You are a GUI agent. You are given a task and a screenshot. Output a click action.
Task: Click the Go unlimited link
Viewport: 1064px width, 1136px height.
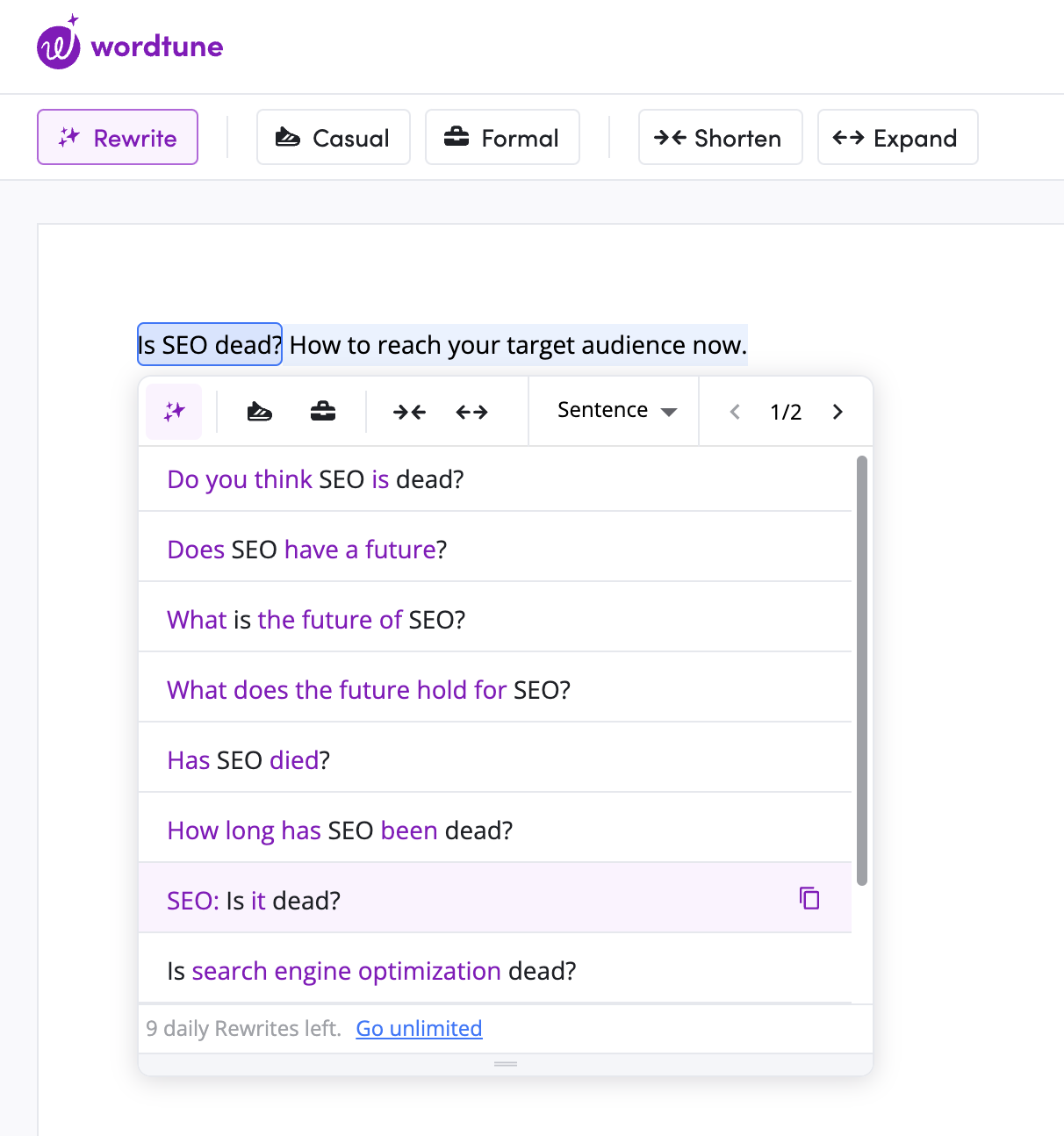pos(419,1028)
